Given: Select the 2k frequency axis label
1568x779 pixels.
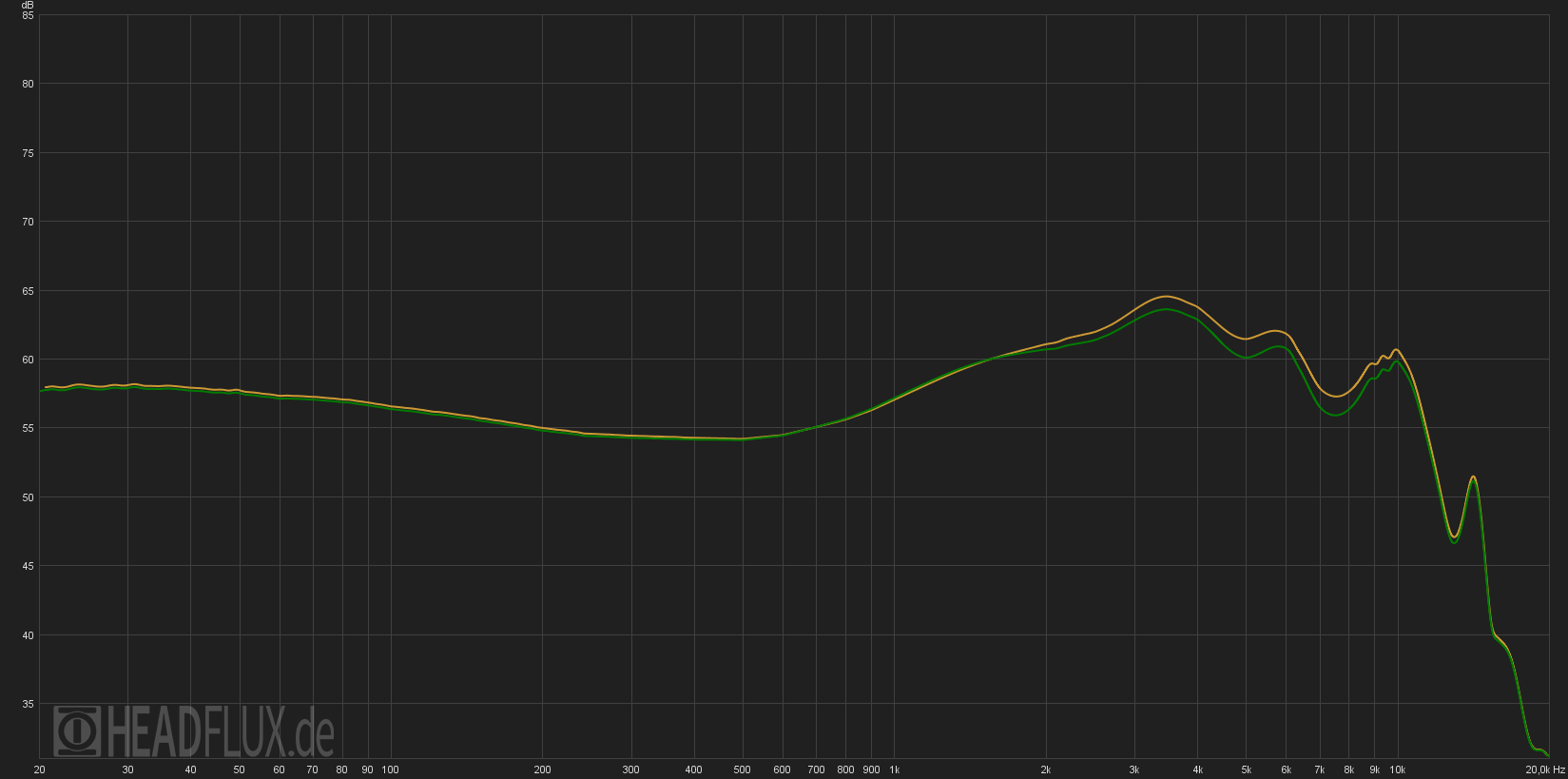Looking at the screenshot, I should pos(1046,769).
